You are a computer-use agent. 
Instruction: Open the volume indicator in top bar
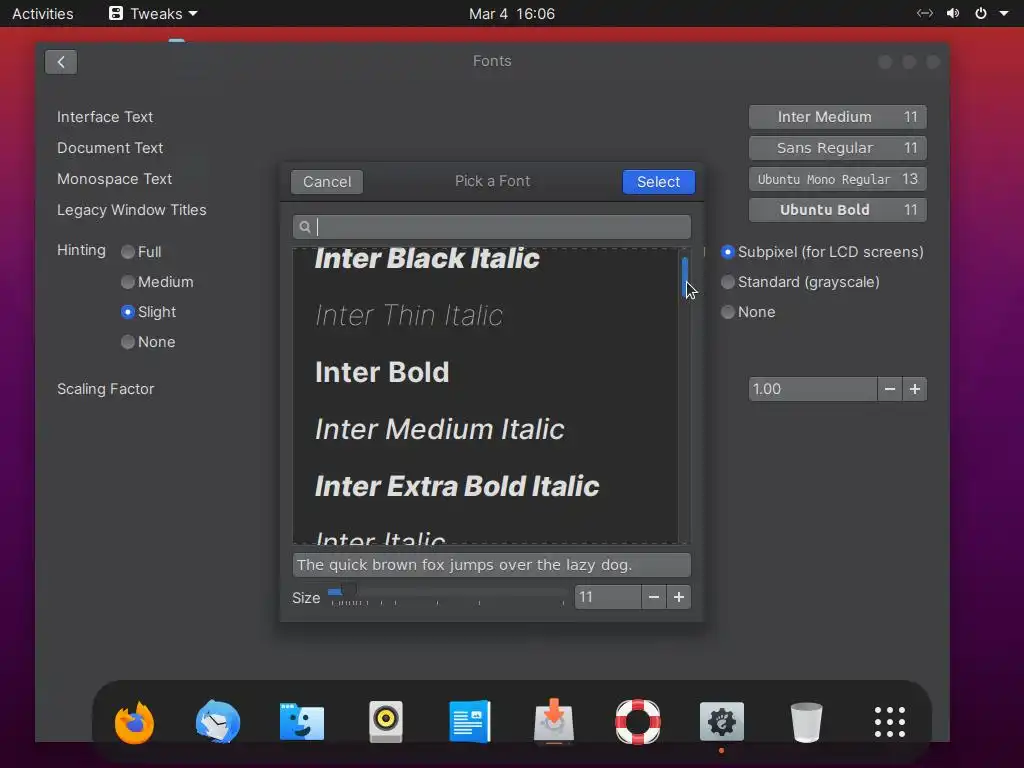click(x=953, y=14)
